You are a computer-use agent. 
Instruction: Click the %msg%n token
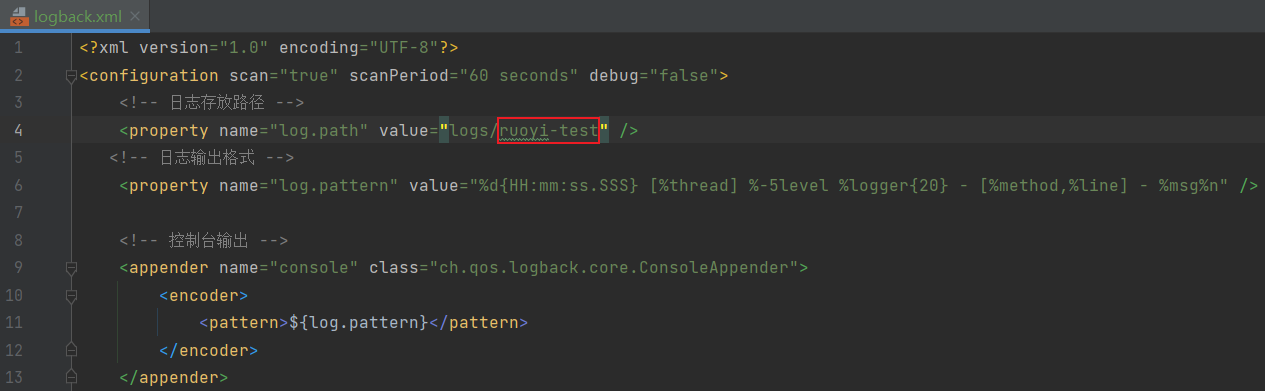point(1194,185)
